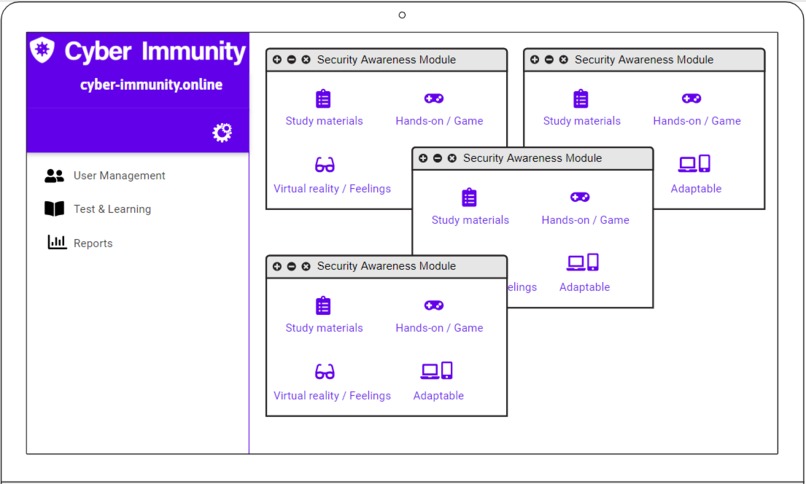
Task: Open Adaptable label in bottom-left module
Action: (x=438, y=396)
